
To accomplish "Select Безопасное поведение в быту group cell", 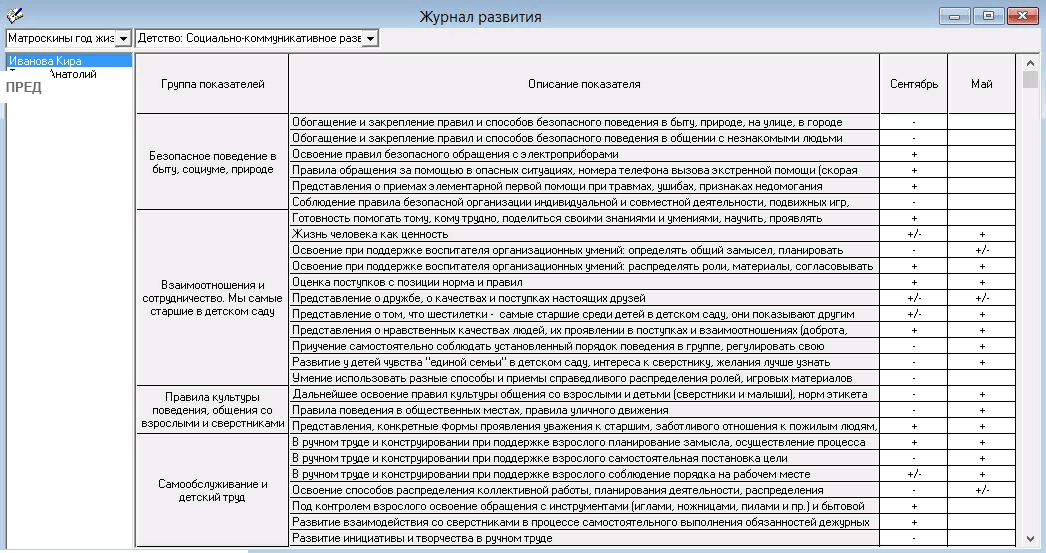I will point(212,162).
